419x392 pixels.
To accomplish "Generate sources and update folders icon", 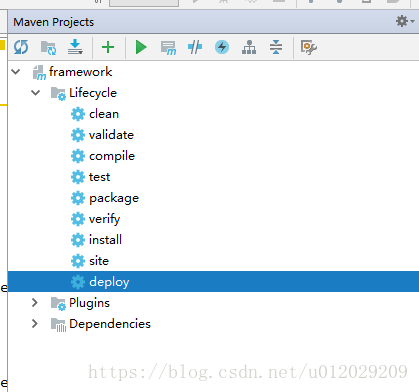I will (48, 48).
